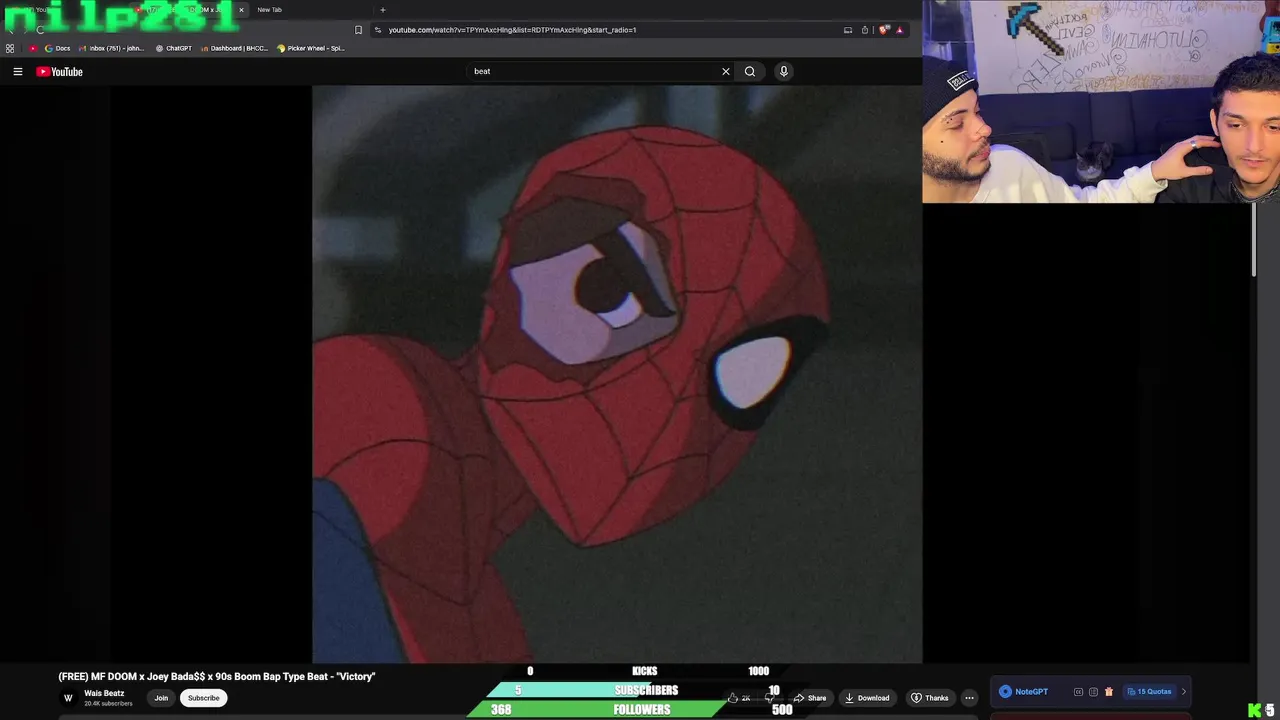The width and height of the screenshot is (1280, 720).
Task: Open the Wais Beatz channel name link
Action: (104, 693)
